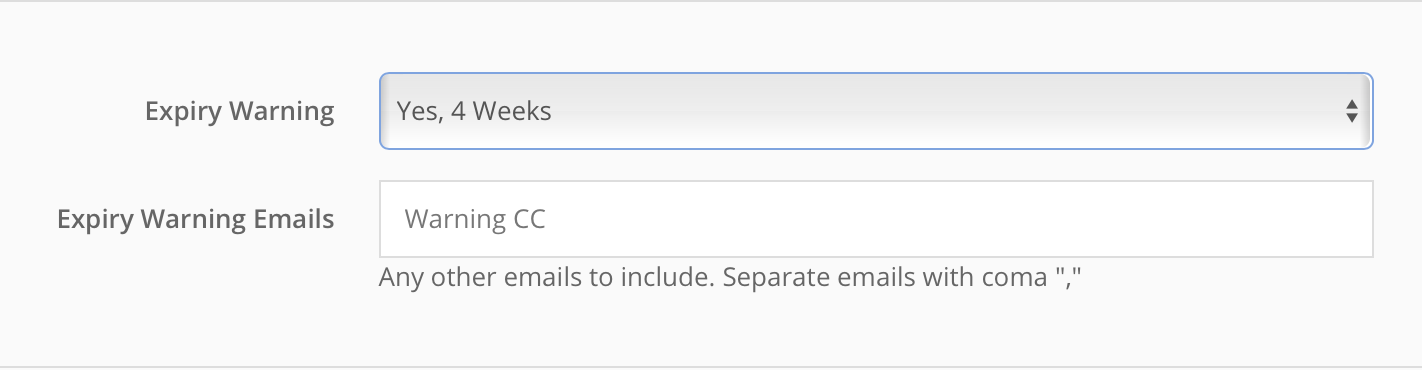Click the word 'Warning' in the first label

pyautogui.click(x=283, y=111)
